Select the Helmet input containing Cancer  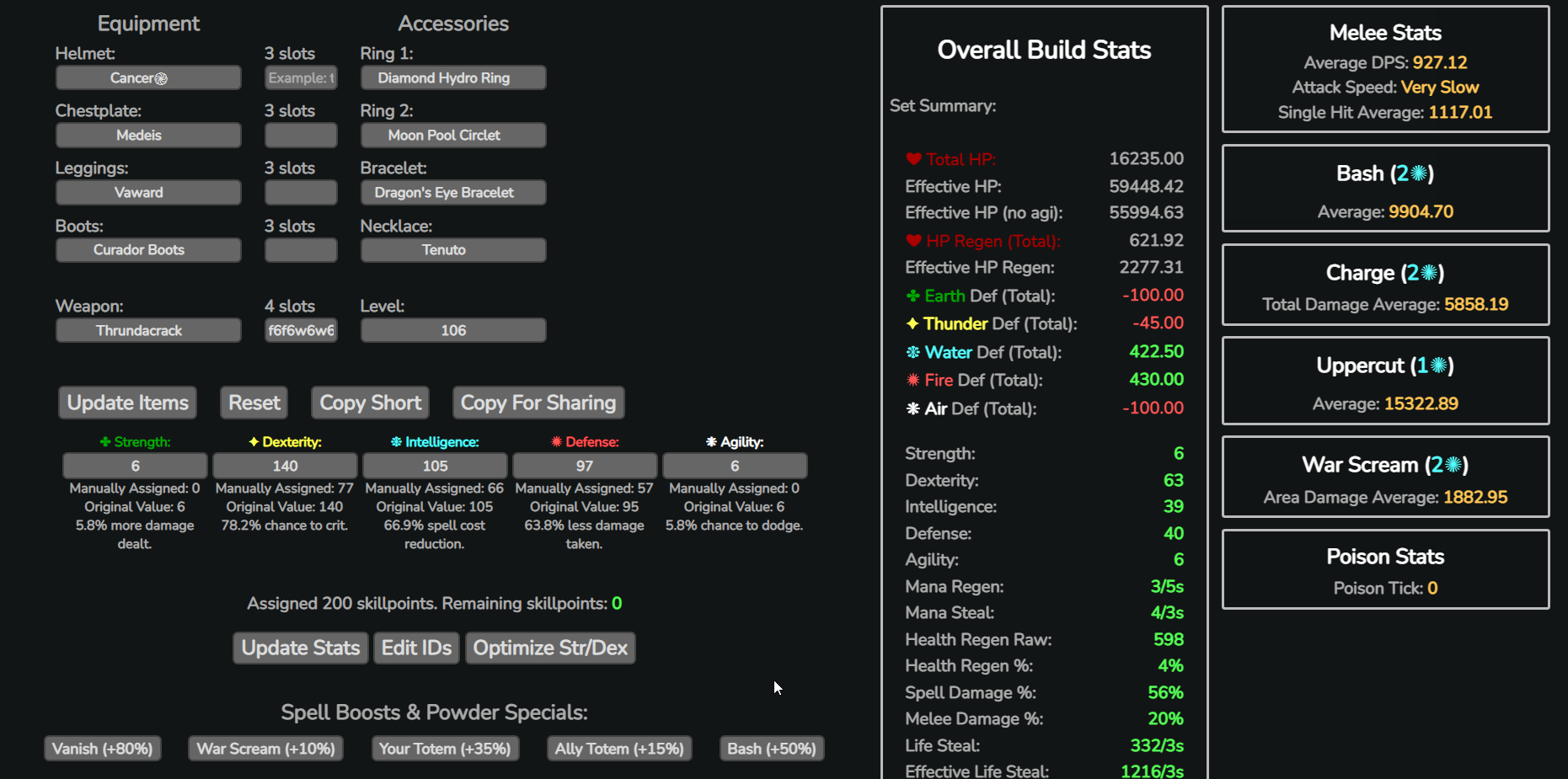pyautogui.click(x=148, y=77)
